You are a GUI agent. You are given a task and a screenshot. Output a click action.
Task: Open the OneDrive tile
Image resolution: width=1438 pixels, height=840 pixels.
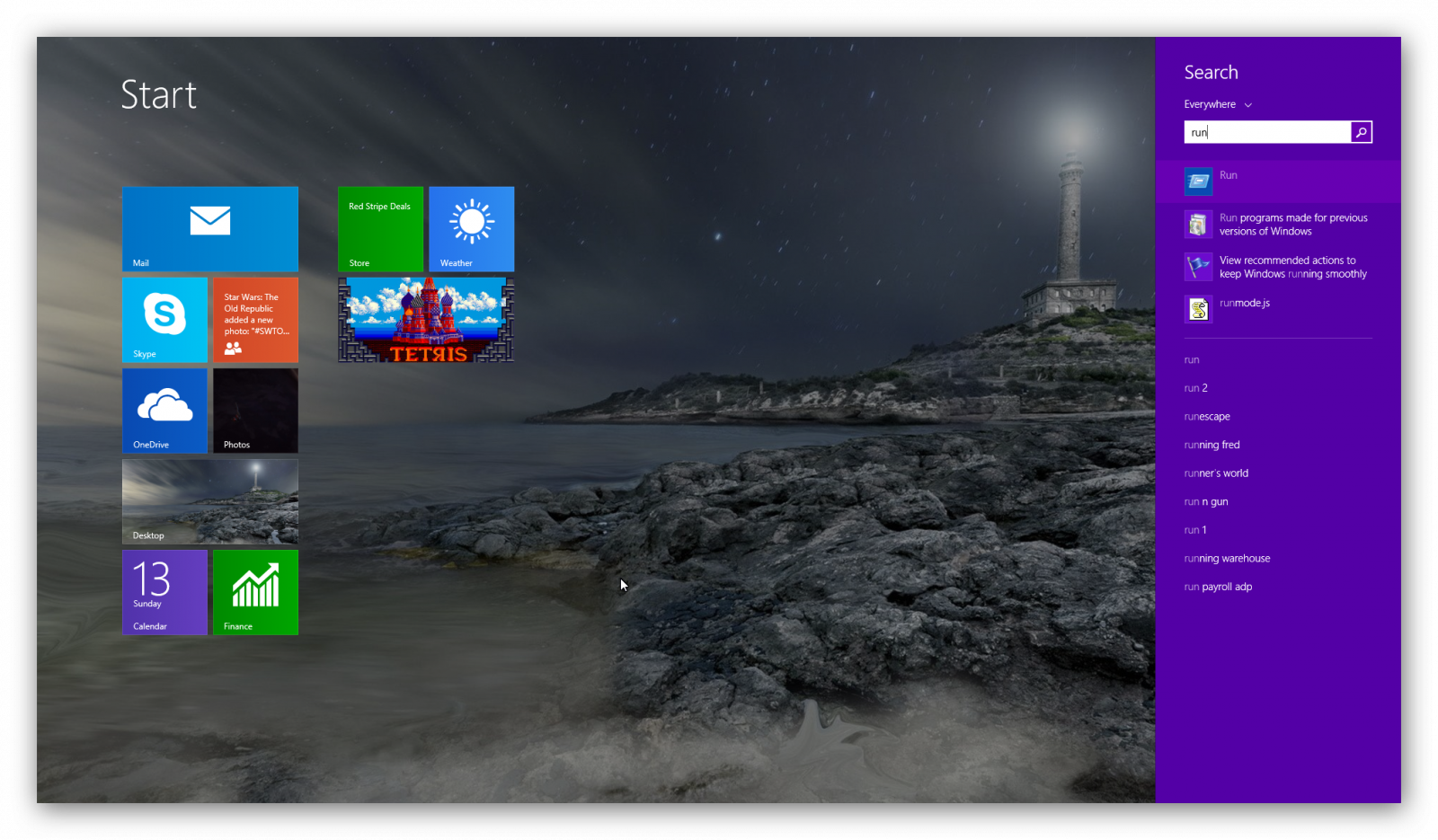click(x=164, y=411)
